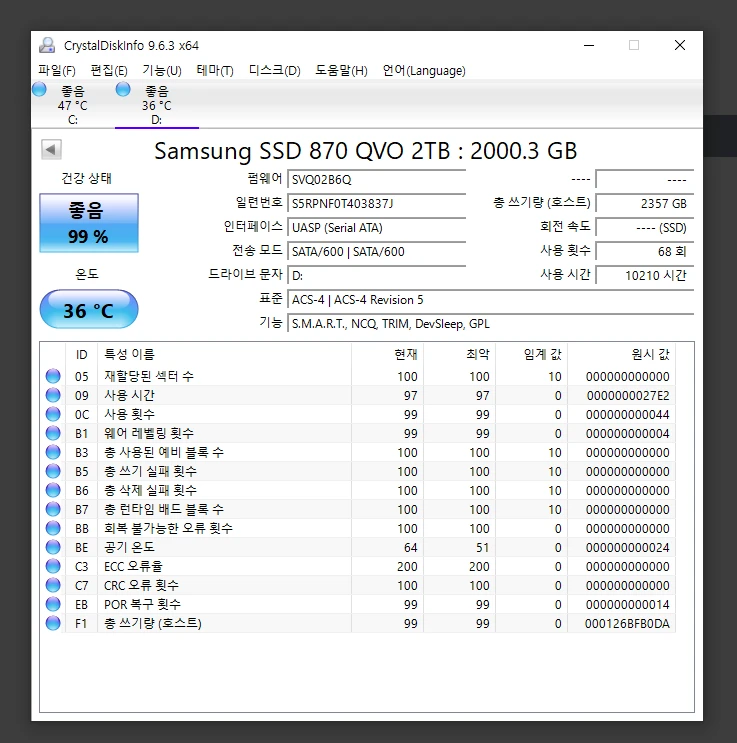Click standard field ACS-4 | ACS-4 Revision 5
Image resolution: width=737 pixels, height=743 pixels.
(491, 299)
